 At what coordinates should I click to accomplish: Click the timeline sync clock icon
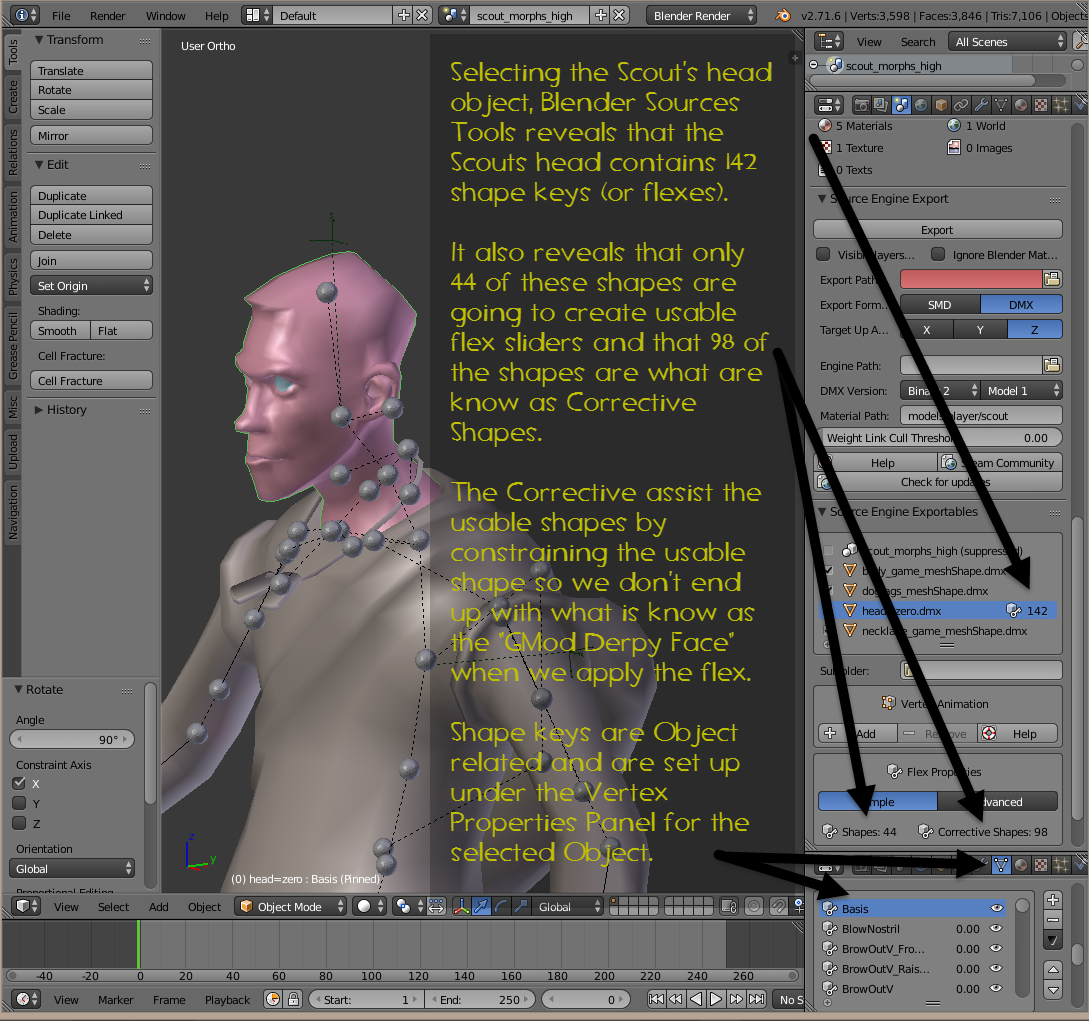click(273, 999)
